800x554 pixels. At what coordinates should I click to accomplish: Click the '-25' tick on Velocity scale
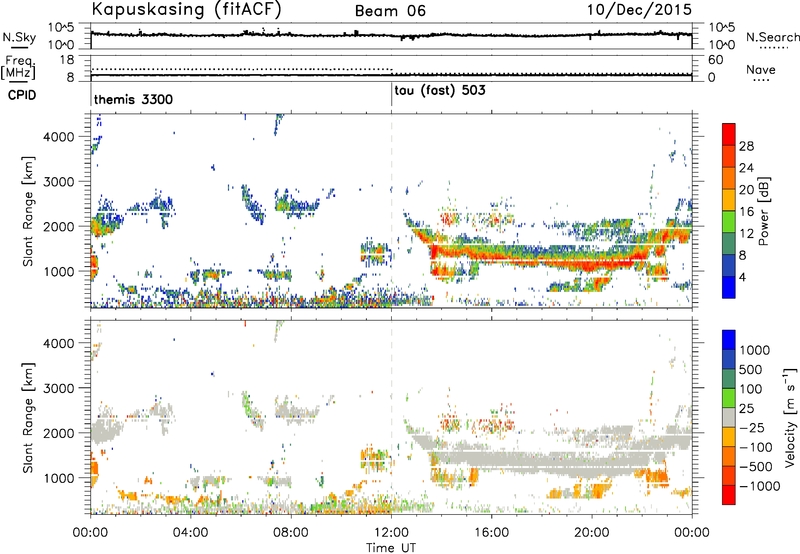[751, 427]
